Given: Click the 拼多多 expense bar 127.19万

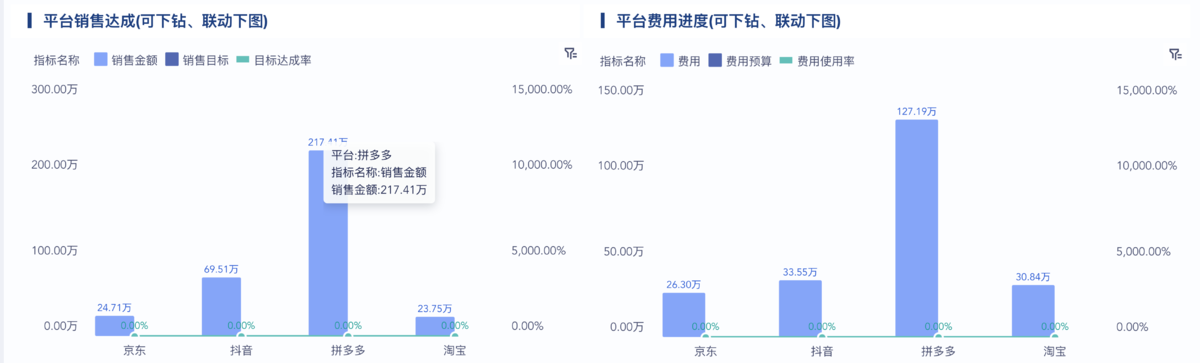Looking at the screenshot, I should click(x=917, y=228).
